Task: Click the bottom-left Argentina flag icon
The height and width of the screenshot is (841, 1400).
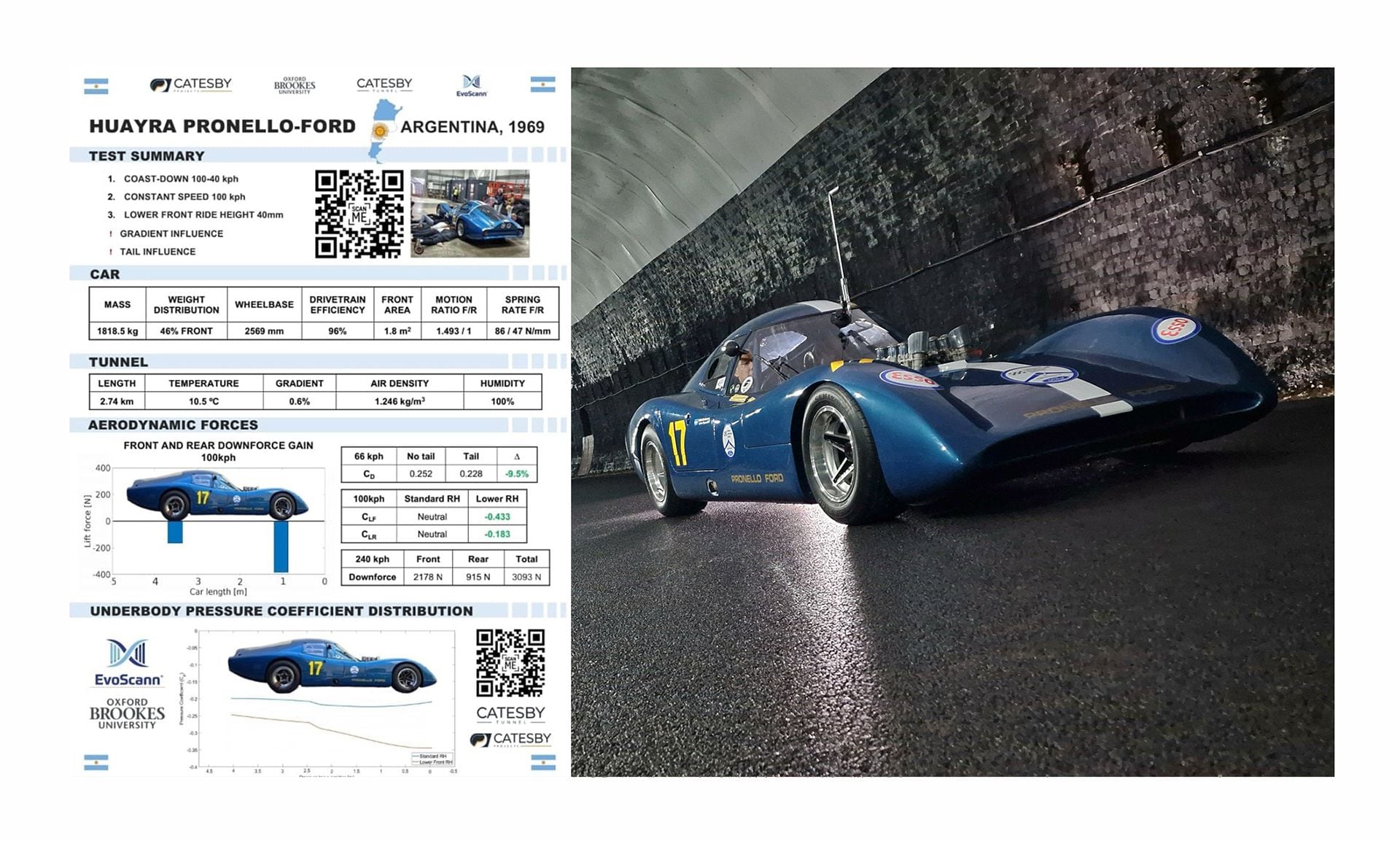Action: 96,763
